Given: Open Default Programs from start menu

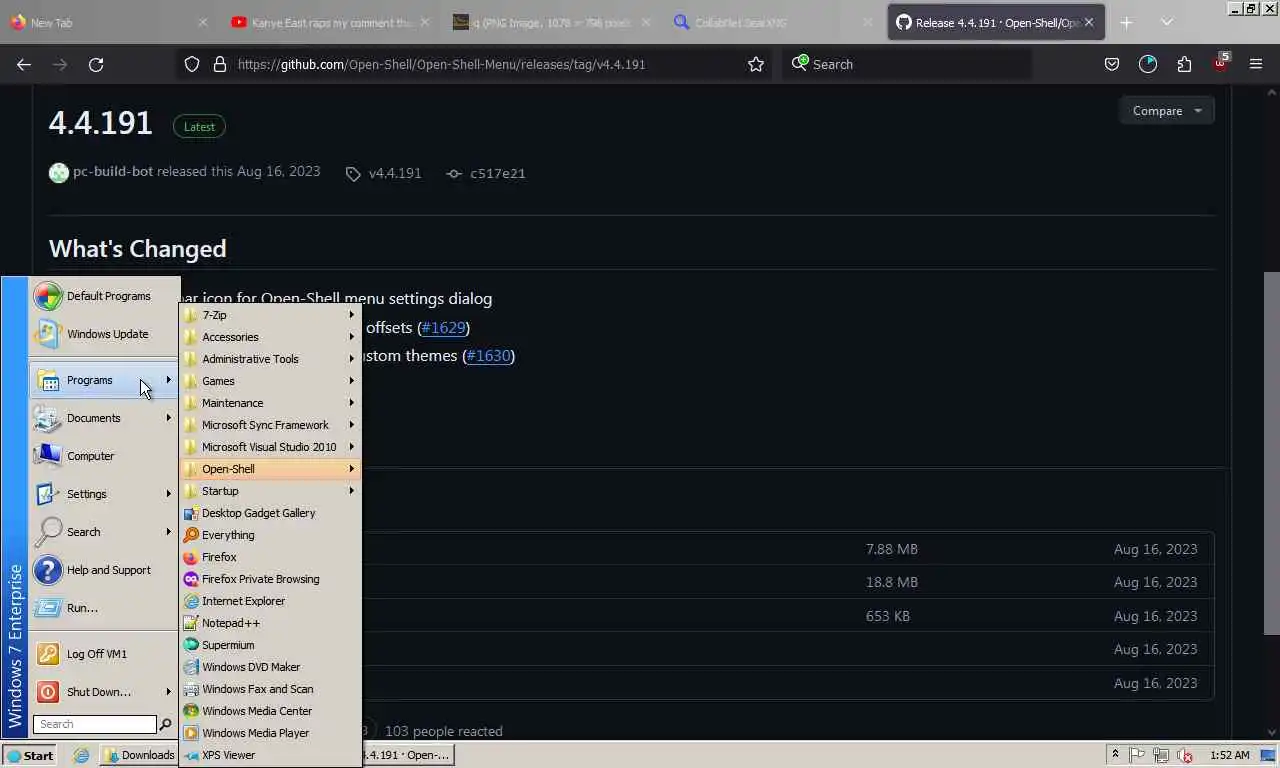Looking at the screenshot, I should point(104,296).
